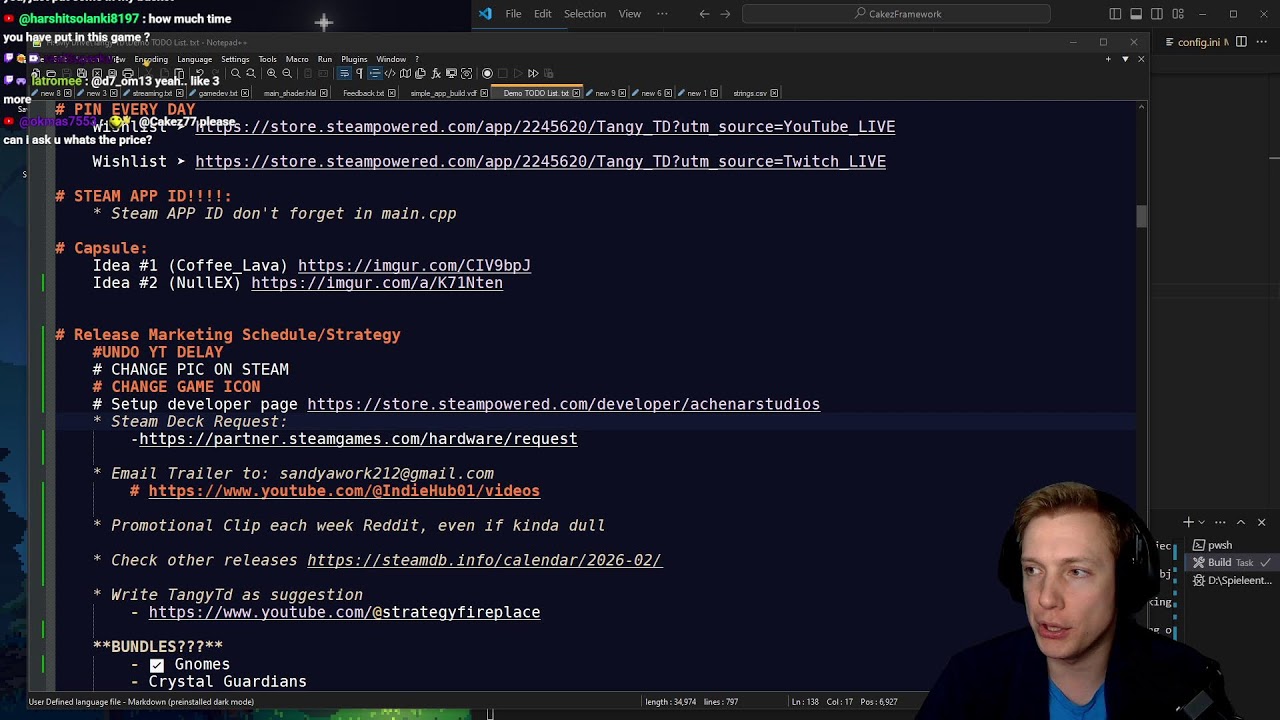Open the Twitch_LIVE Steam wishlist link

click(540, 162)
